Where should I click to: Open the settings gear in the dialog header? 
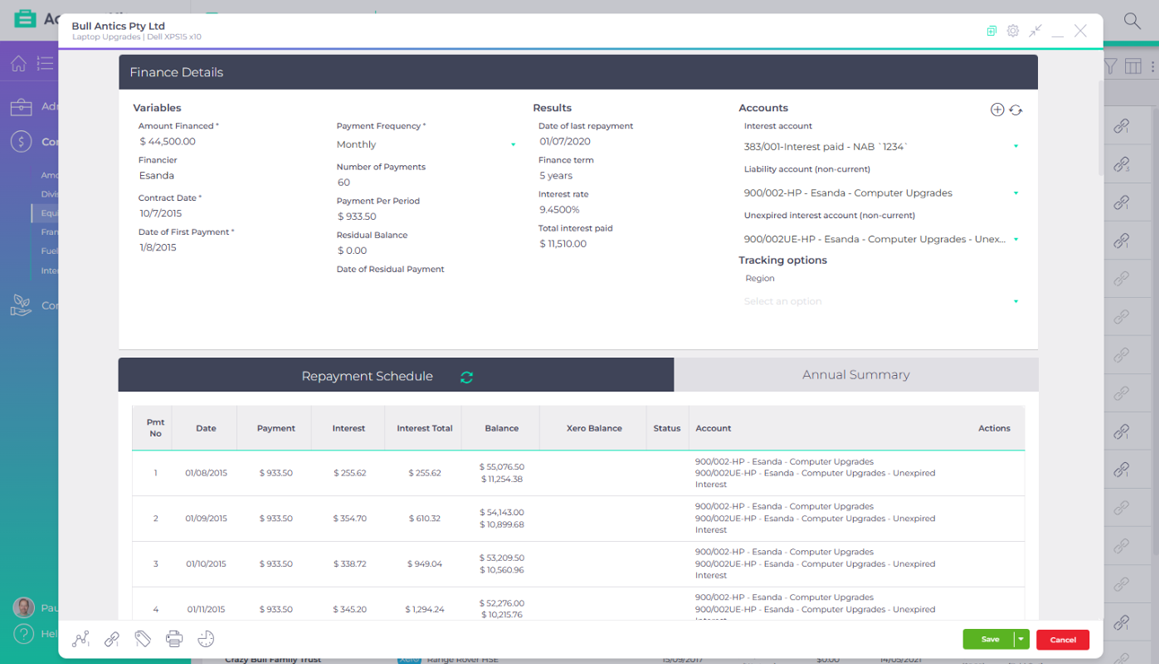pos(1012,30)
